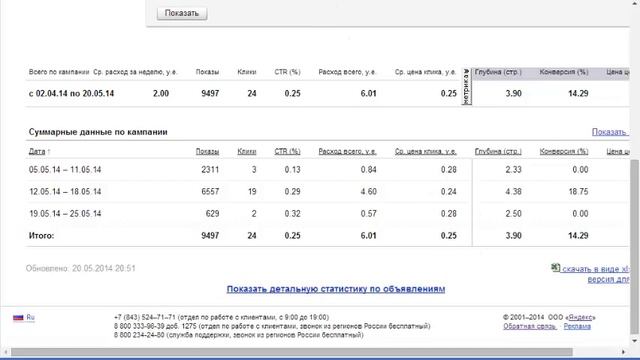640x360 pixels.
Task: Click the с 02.04.14 по 20.05.14 period text
Action: click(71, 93)
